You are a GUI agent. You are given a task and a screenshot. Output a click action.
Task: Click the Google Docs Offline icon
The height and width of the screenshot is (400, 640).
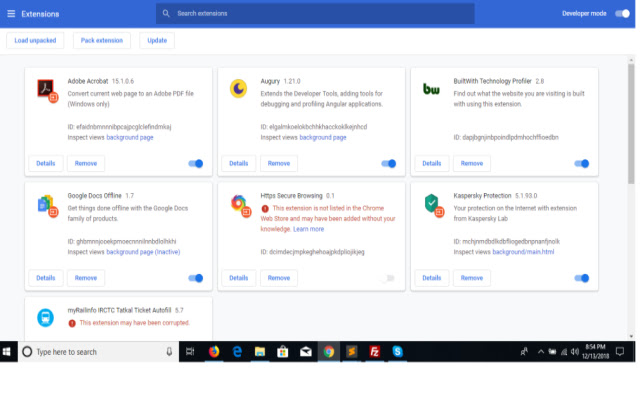[47, 205]
